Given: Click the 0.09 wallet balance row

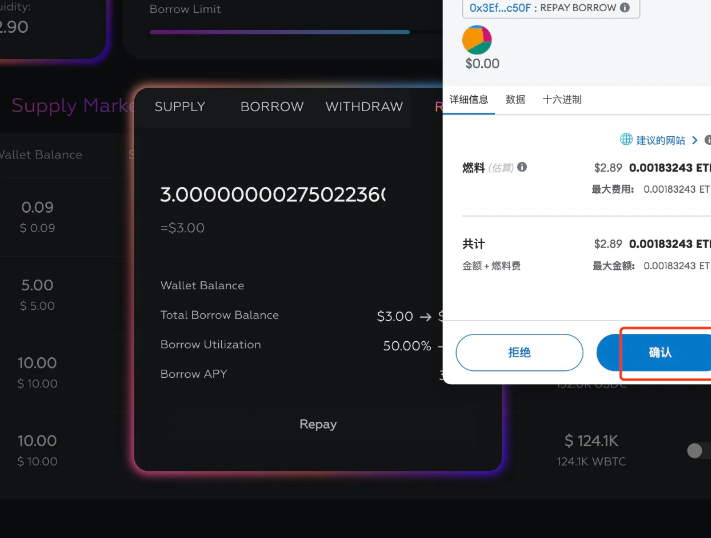Looking at the screenshot, I should 38,217.
